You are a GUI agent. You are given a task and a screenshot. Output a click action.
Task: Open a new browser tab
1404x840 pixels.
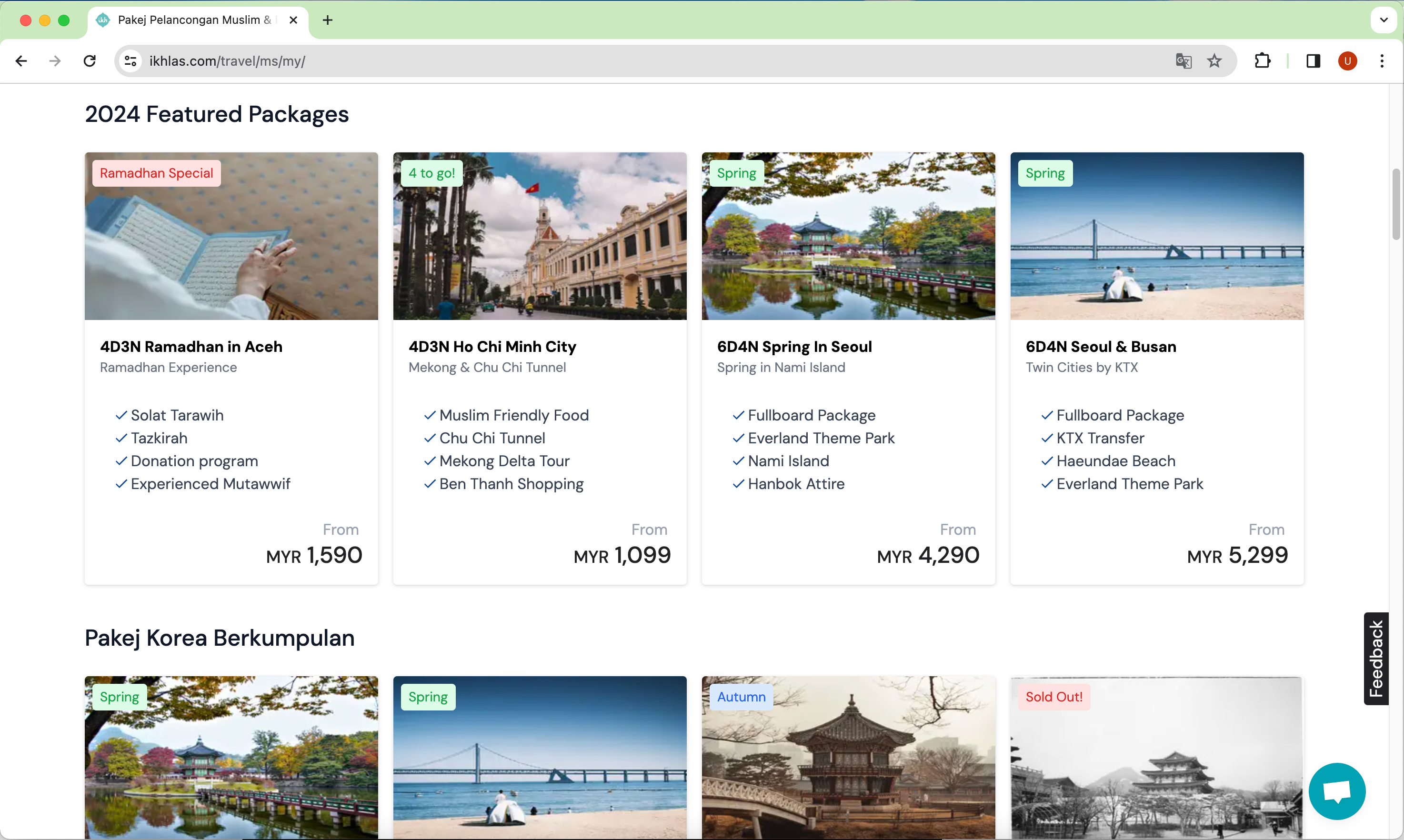click(327, 20)
